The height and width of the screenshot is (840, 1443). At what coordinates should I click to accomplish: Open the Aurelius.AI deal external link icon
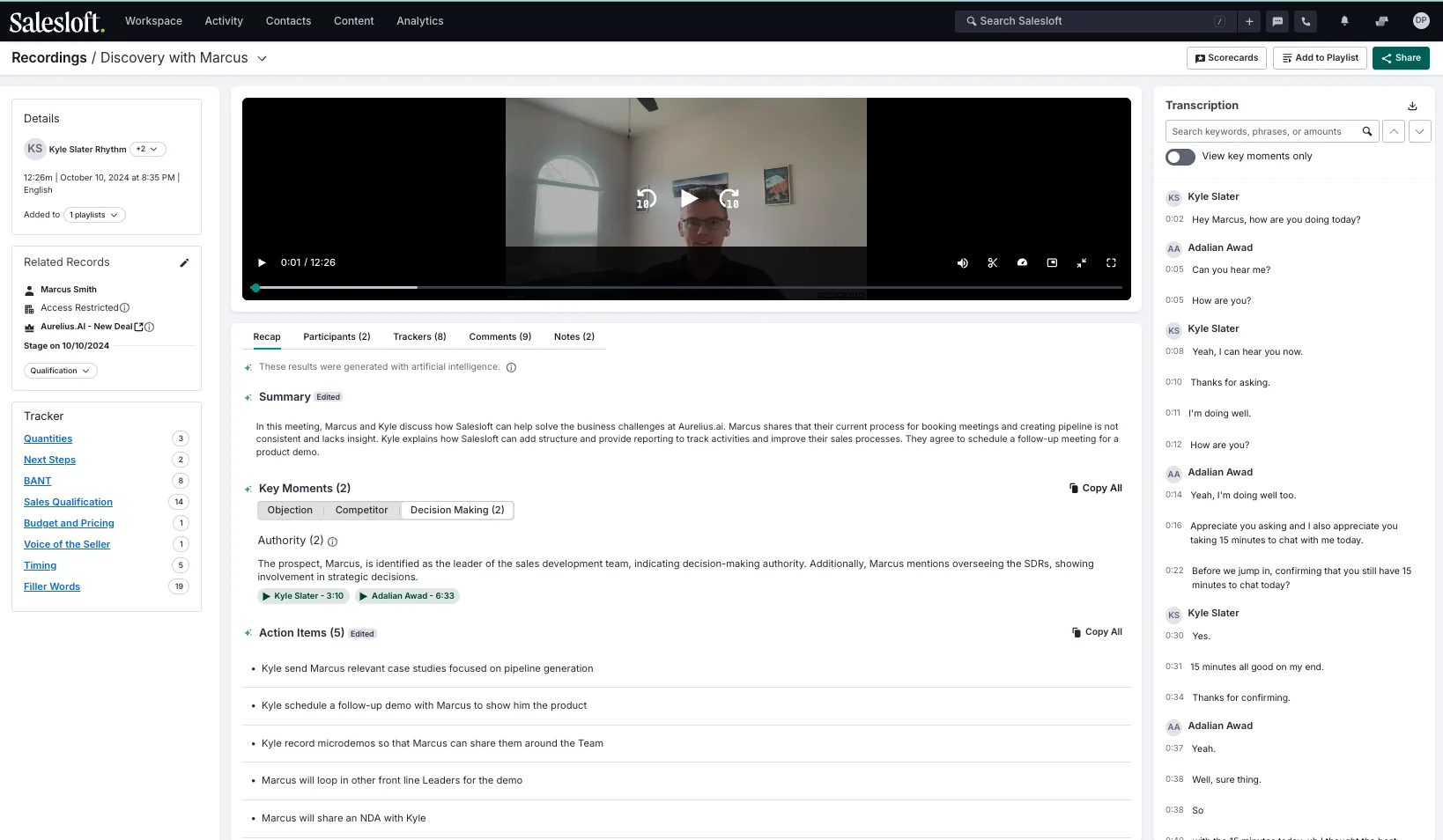138,327
